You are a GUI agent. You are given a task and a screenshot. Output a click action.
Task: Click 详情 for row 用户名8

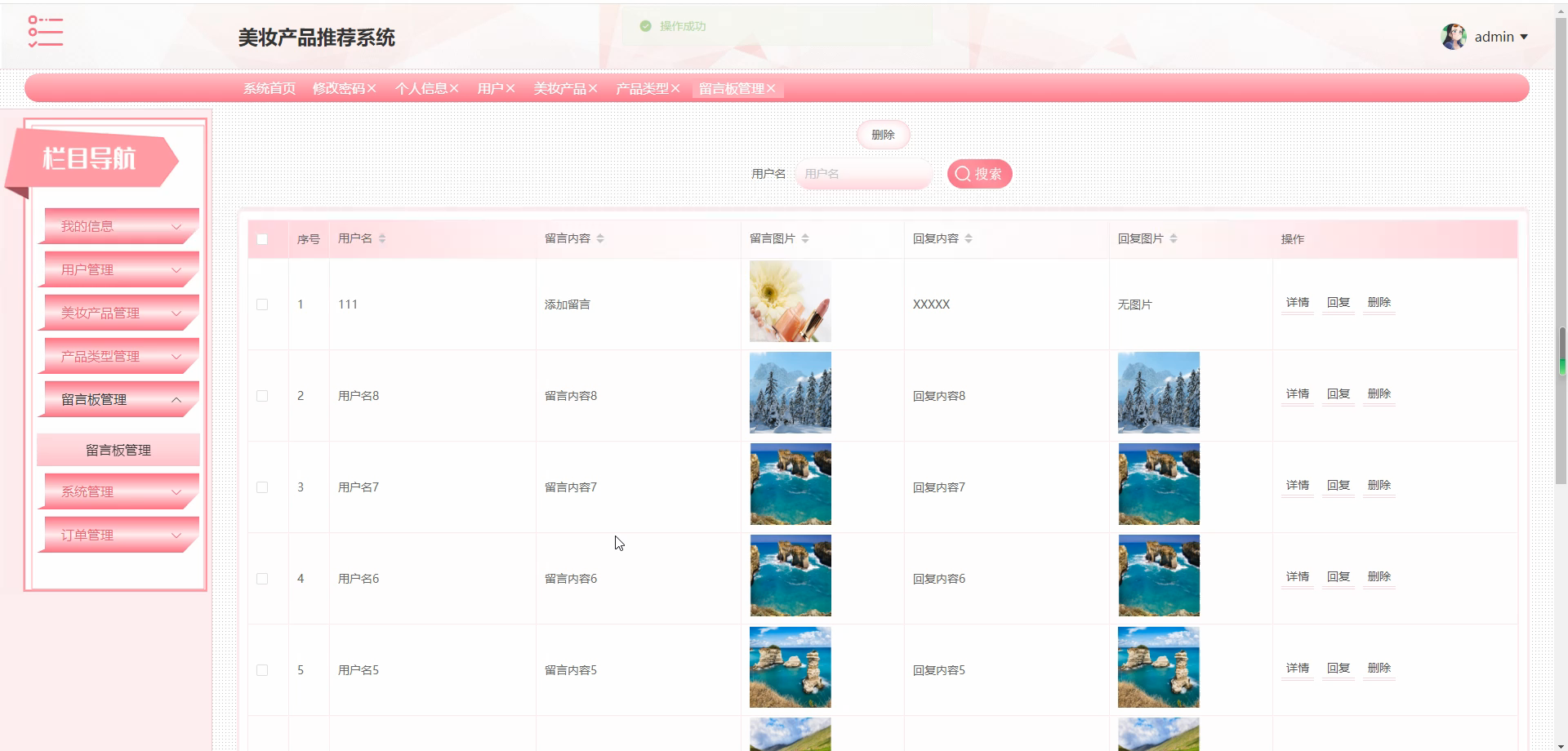(x=1298, y=394)
